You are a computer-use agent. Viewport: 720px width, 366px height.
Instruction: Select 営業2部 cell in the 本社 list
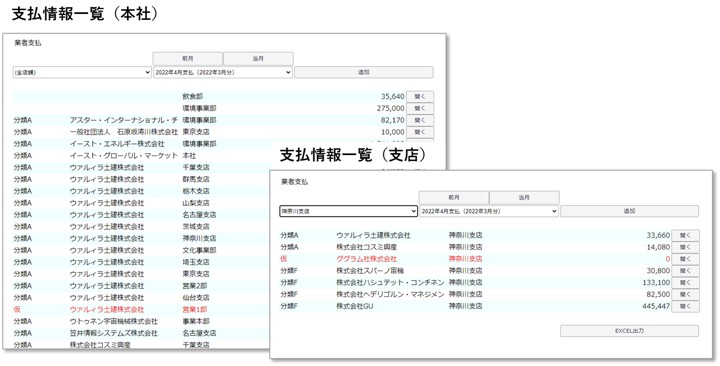pyautogui.click(x=195, y=287)
